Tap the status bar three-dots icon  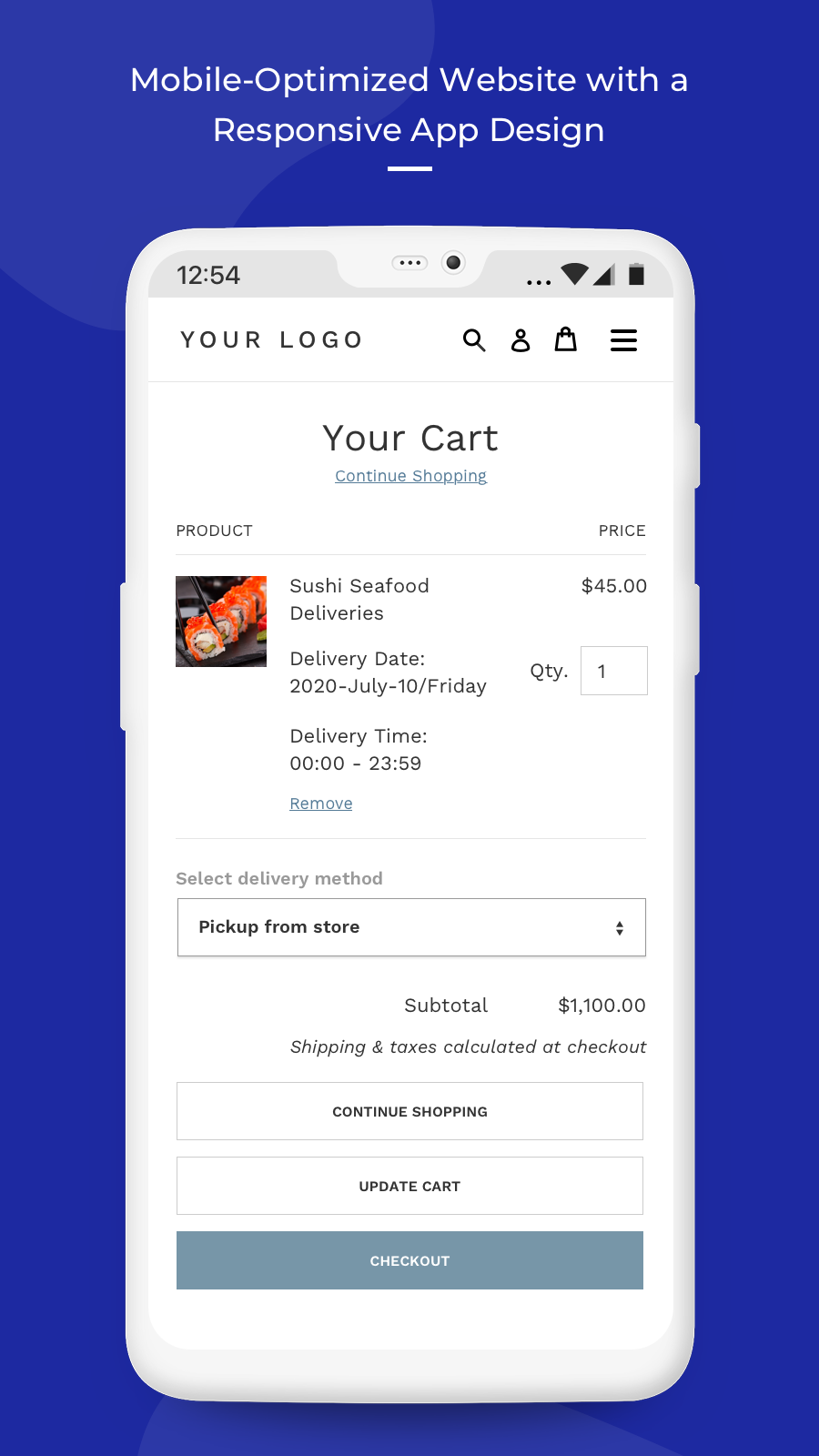click(x=539, y=282)
